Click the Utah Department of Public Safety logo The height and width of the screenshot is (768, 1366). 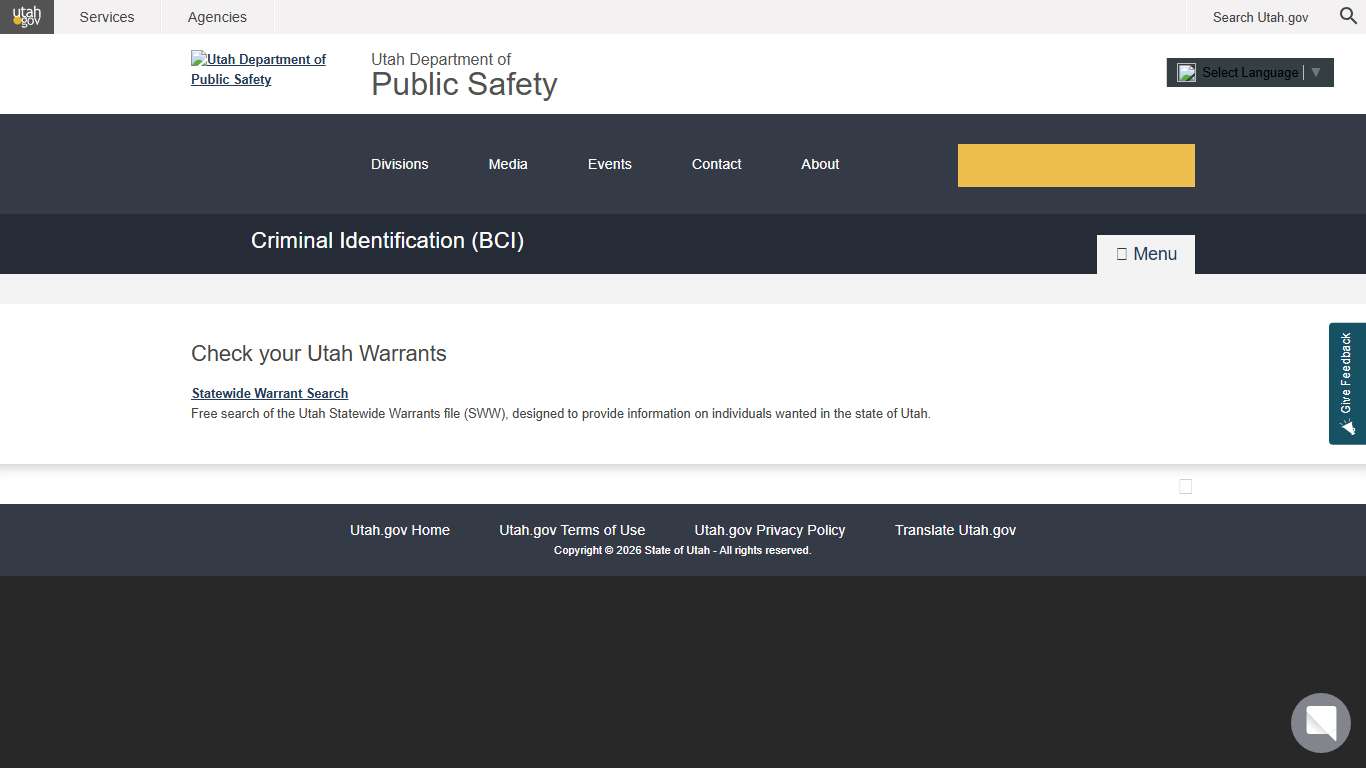coord(258,69)
